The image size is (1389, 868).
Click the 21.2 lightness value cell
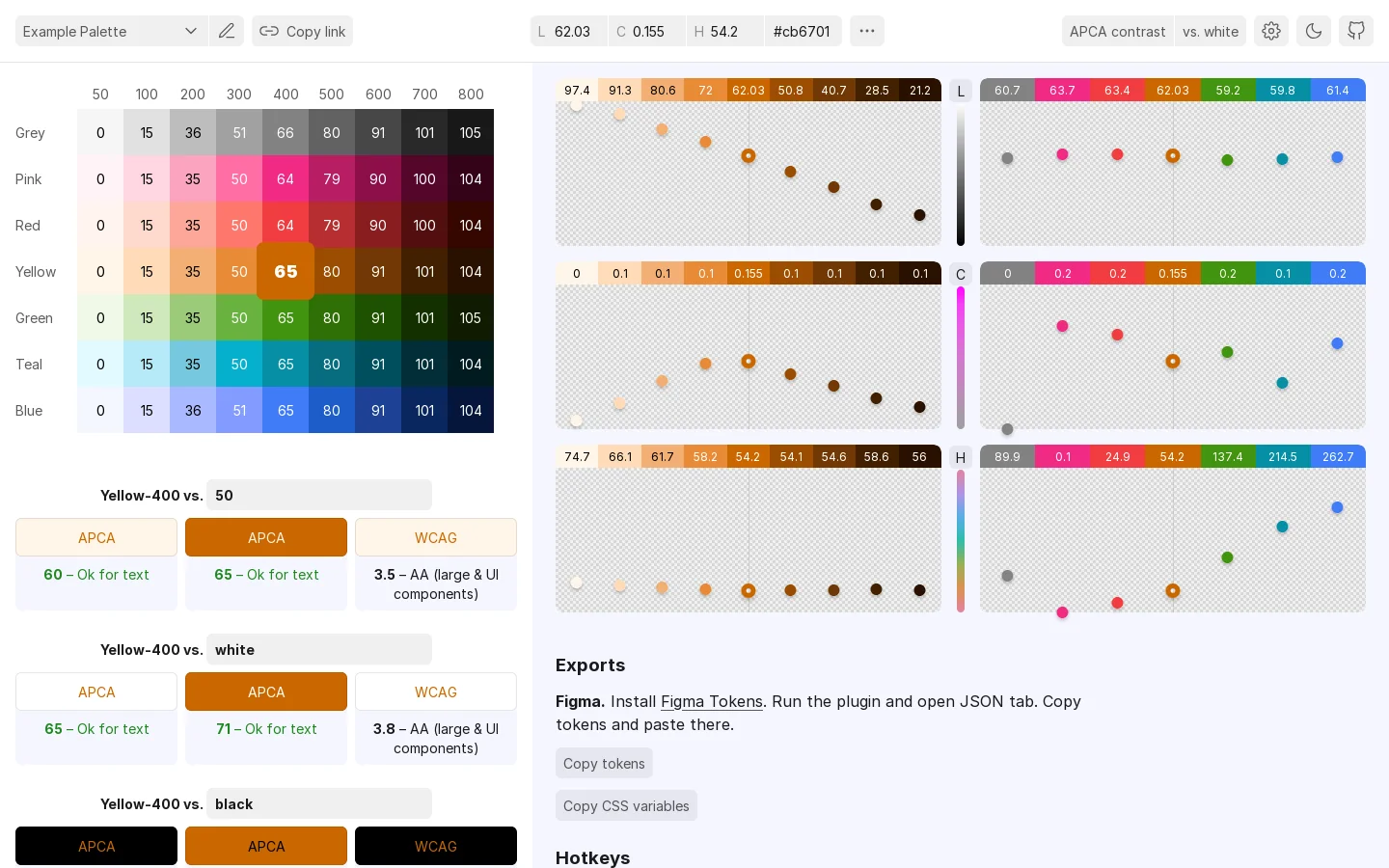tap(920, 90)
